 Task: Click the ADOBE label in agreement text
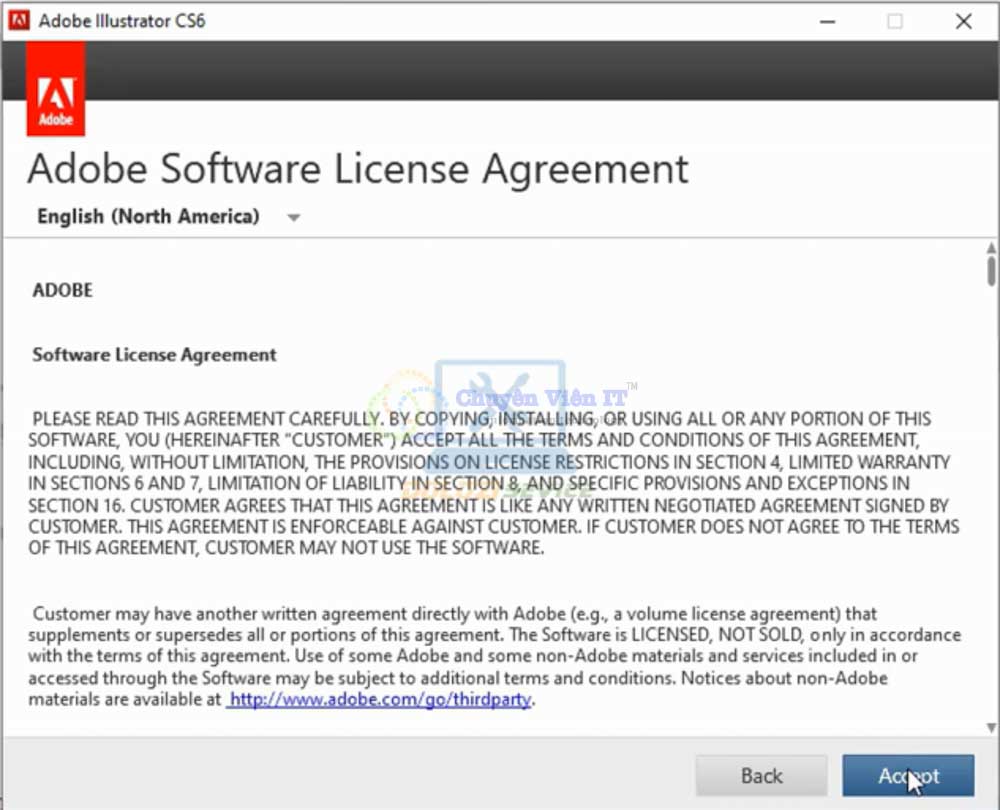click(62, 291)
